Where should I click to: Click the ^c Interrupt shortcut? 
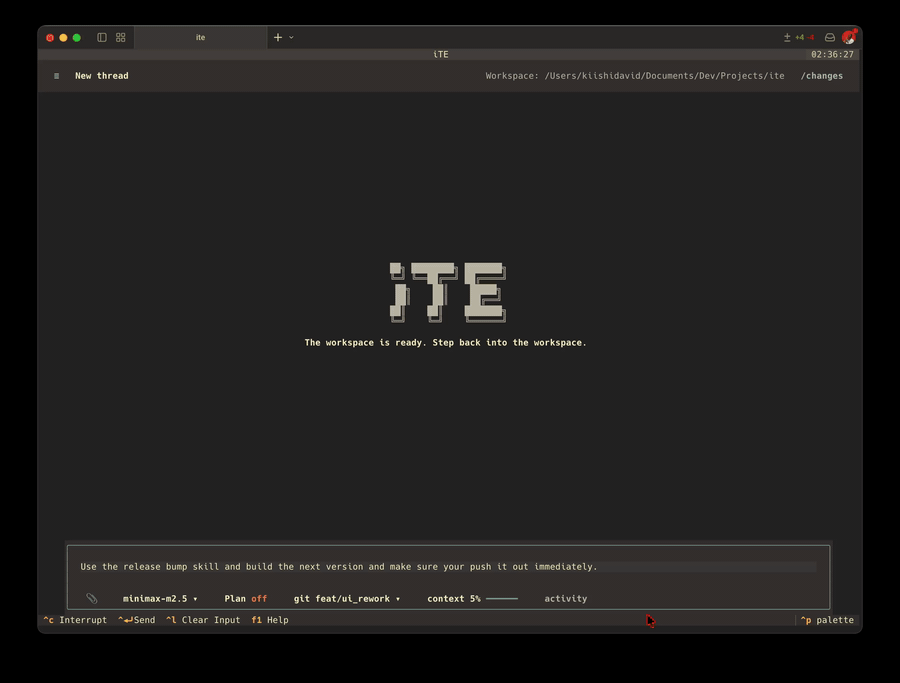coord(75,620)
